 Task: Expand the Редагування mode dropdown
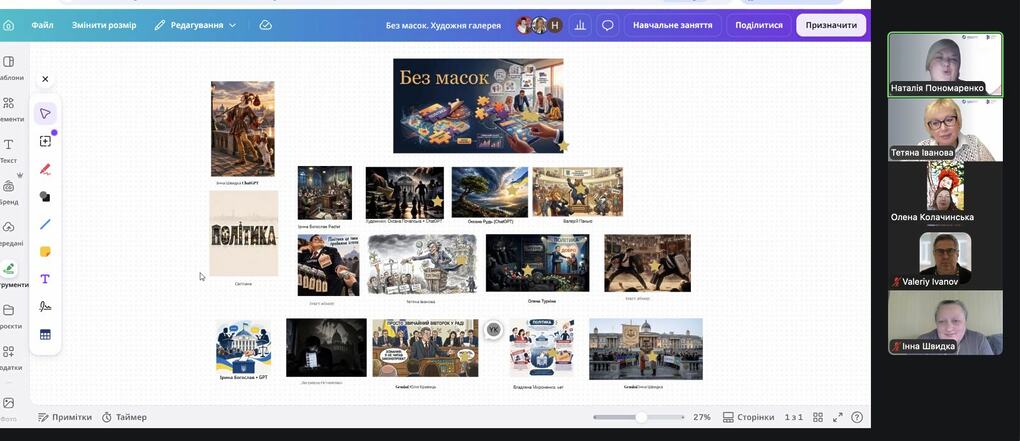coord(195,25)
